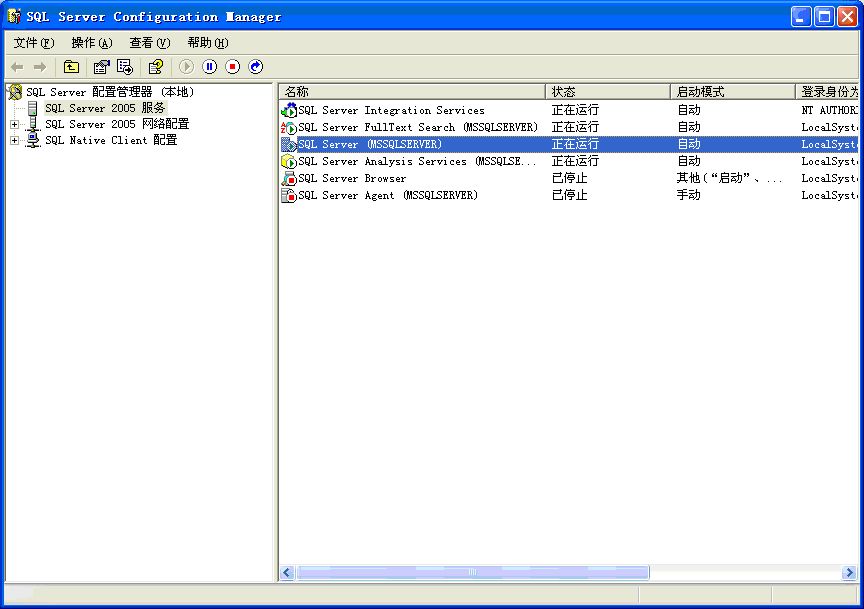The height and width of the screenshot is (609, 864).
Task: Select SQL Native Client 配置 tree node
Action: (x=111, y=140)
